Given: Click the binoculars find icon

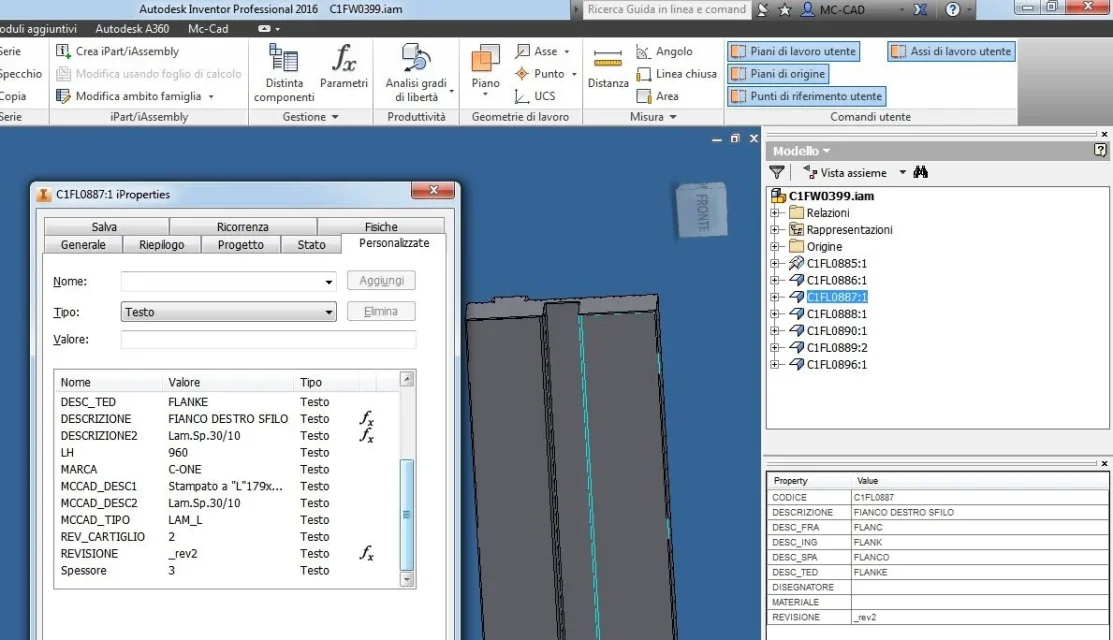Looking at the screenshot, I should (921, 172).
